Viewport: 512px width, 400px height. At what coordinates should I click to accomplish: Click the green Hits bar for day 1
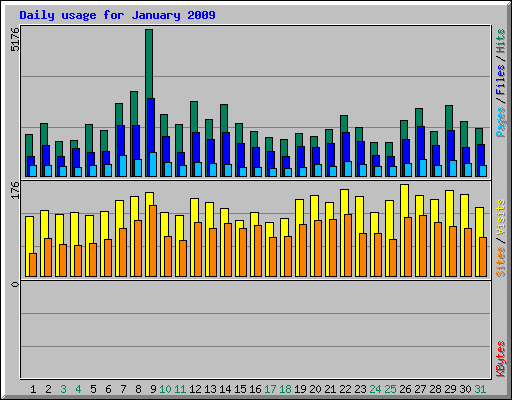click(x=28, y=145)
